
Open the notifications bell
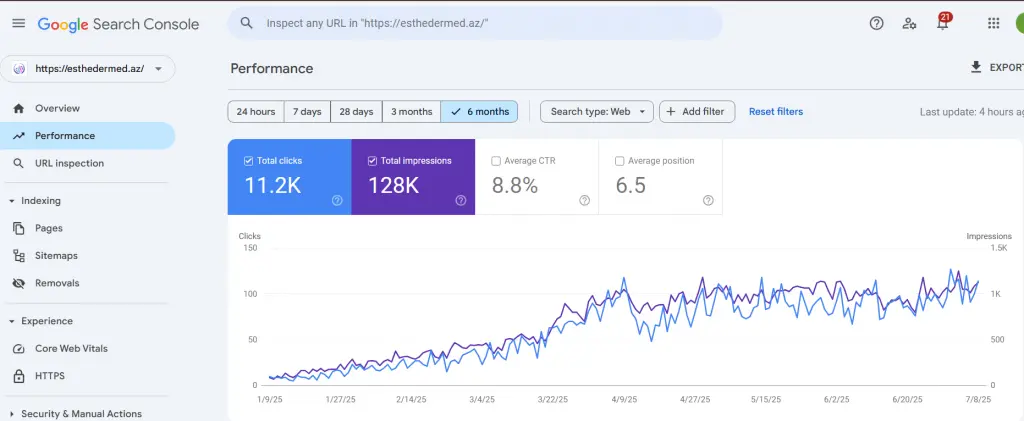click(x=942, y=25)
